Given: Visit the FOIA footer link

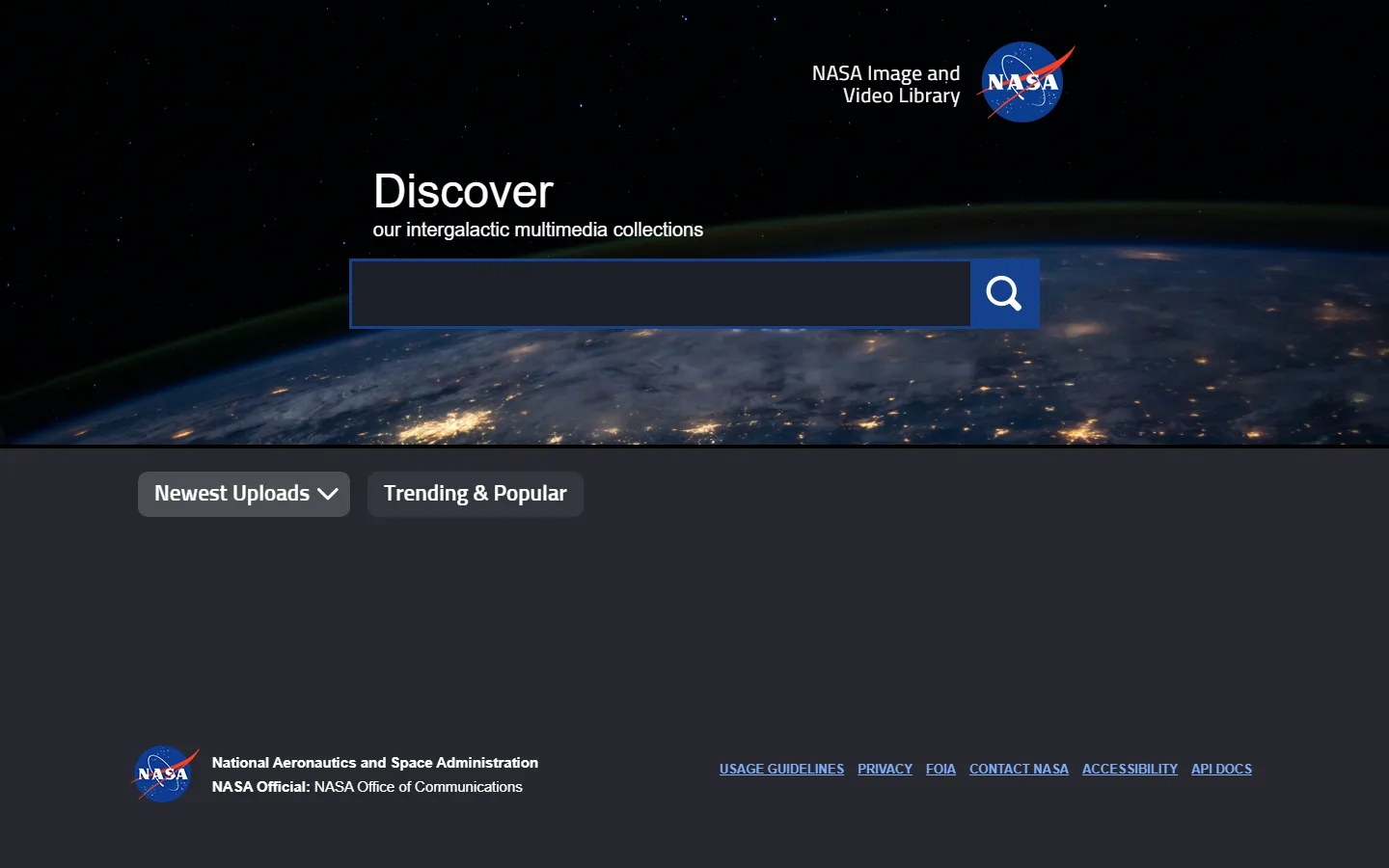Looking at the screenshot, I should point(940,769).
